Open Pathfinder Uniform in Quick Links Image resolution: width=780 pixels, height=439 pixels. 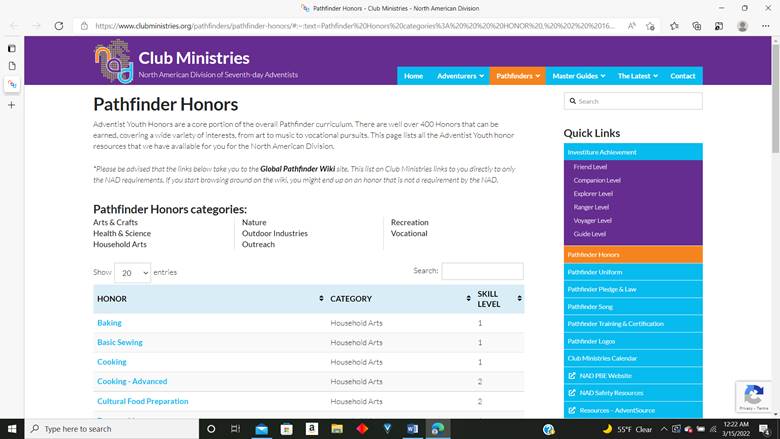[x=633, y=272]
